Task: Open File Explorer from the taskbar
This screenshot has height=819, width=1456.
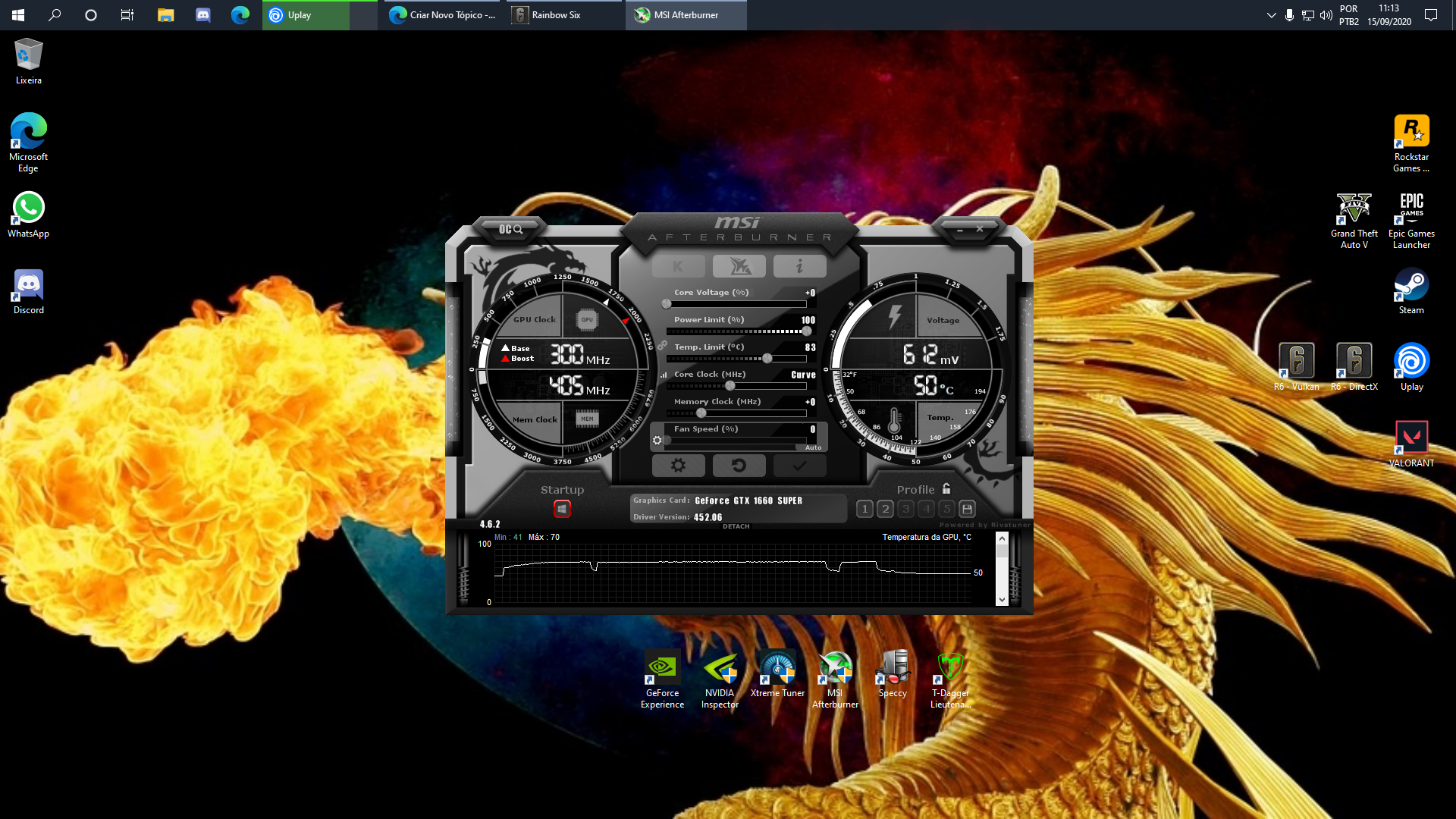Action: (x=165, y=15)
